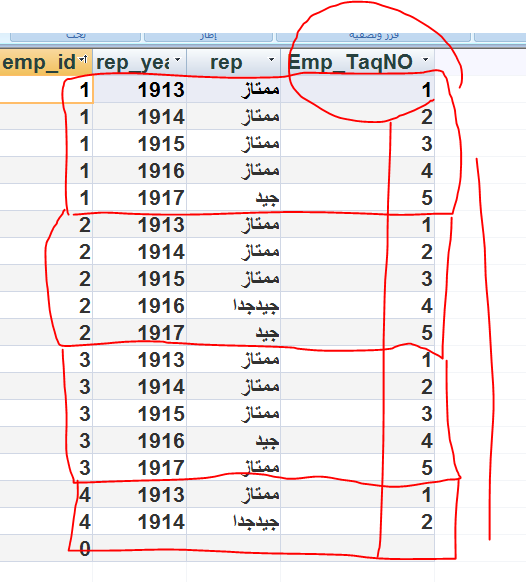Select the emp_id column header
This screenshot has height=582, width=526.
pos(46,62)
